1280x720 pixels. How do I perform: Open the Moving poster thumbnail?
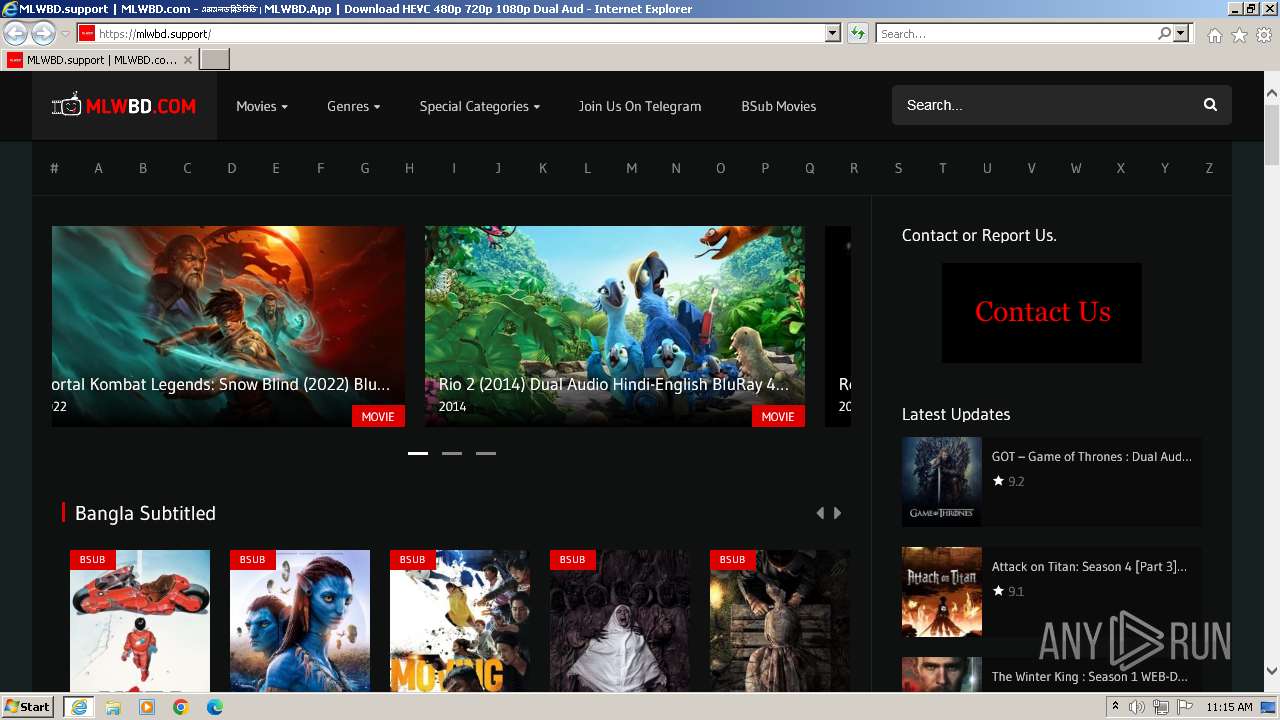tap(460, 621)
